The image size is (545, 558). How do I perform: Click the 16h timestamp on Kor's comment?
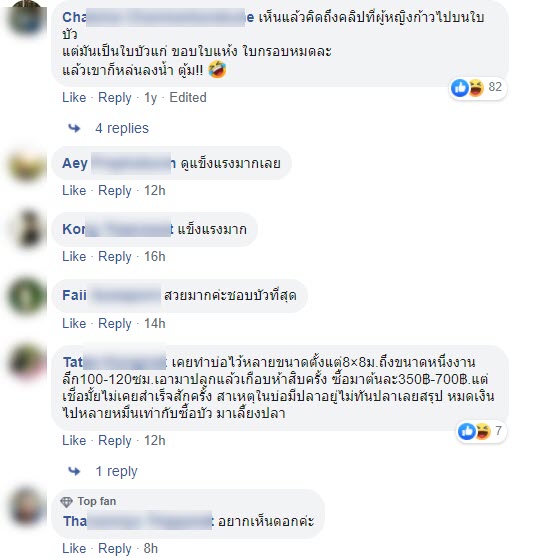coord(154,257)
